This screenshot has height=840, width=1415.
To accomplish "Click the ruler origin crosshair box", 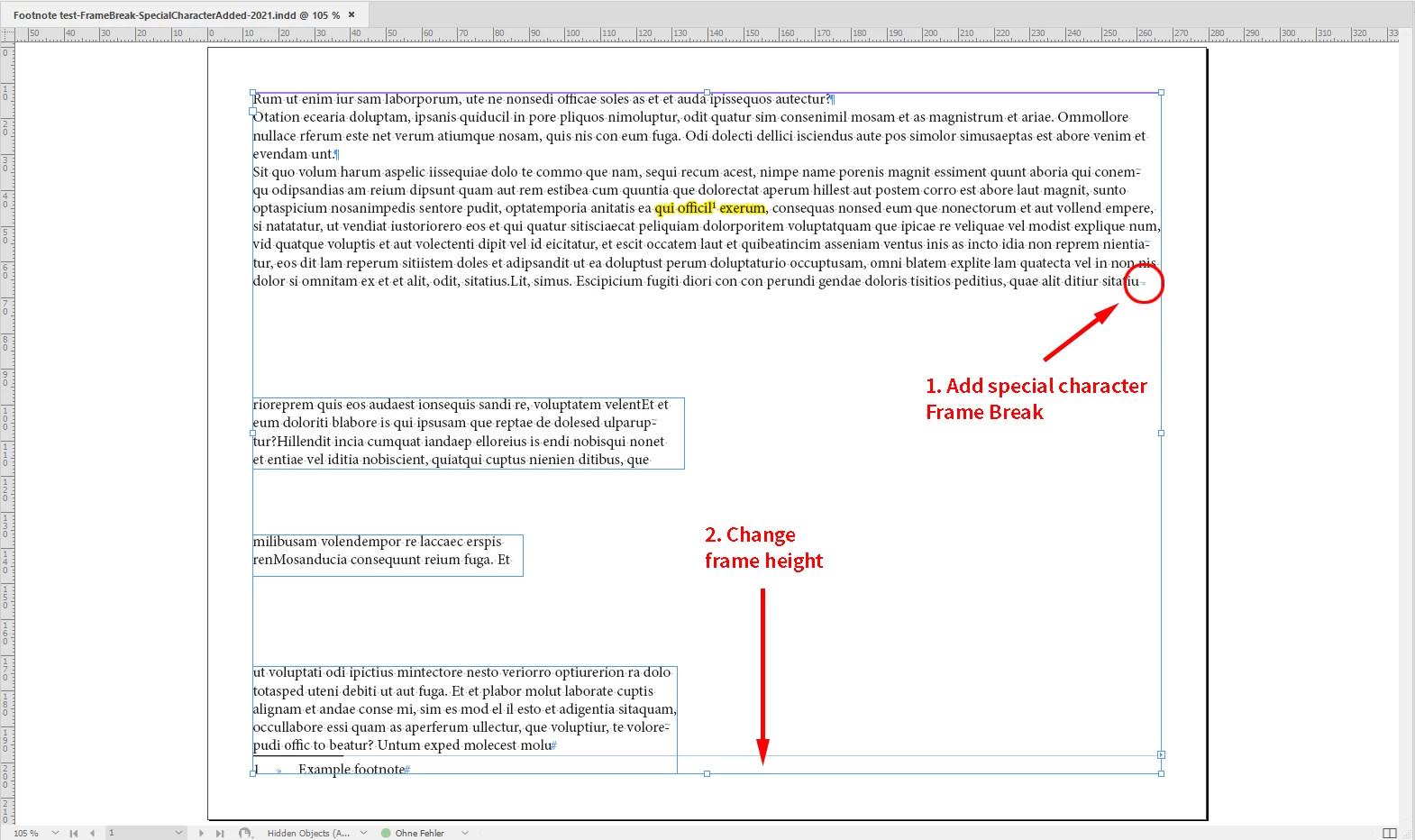I will (x=7, y=34).
